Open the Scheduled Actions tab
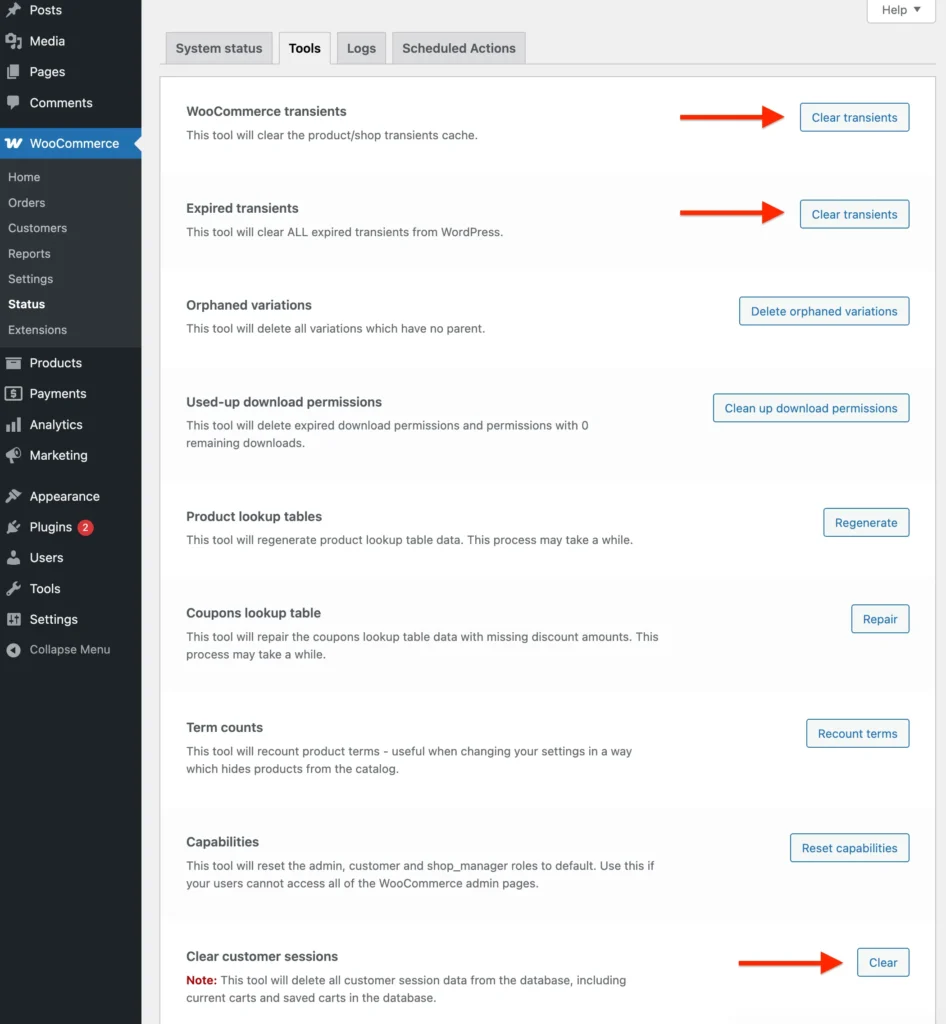Viewport: 946px width, 1024px height. click(458, 47)
